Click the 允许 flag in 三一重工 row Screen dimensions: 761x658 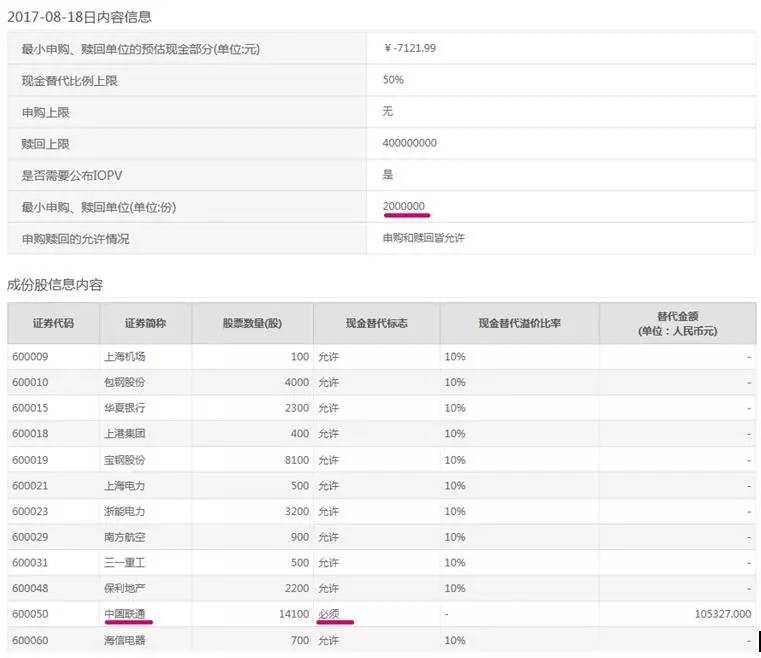tap(329, 563)
